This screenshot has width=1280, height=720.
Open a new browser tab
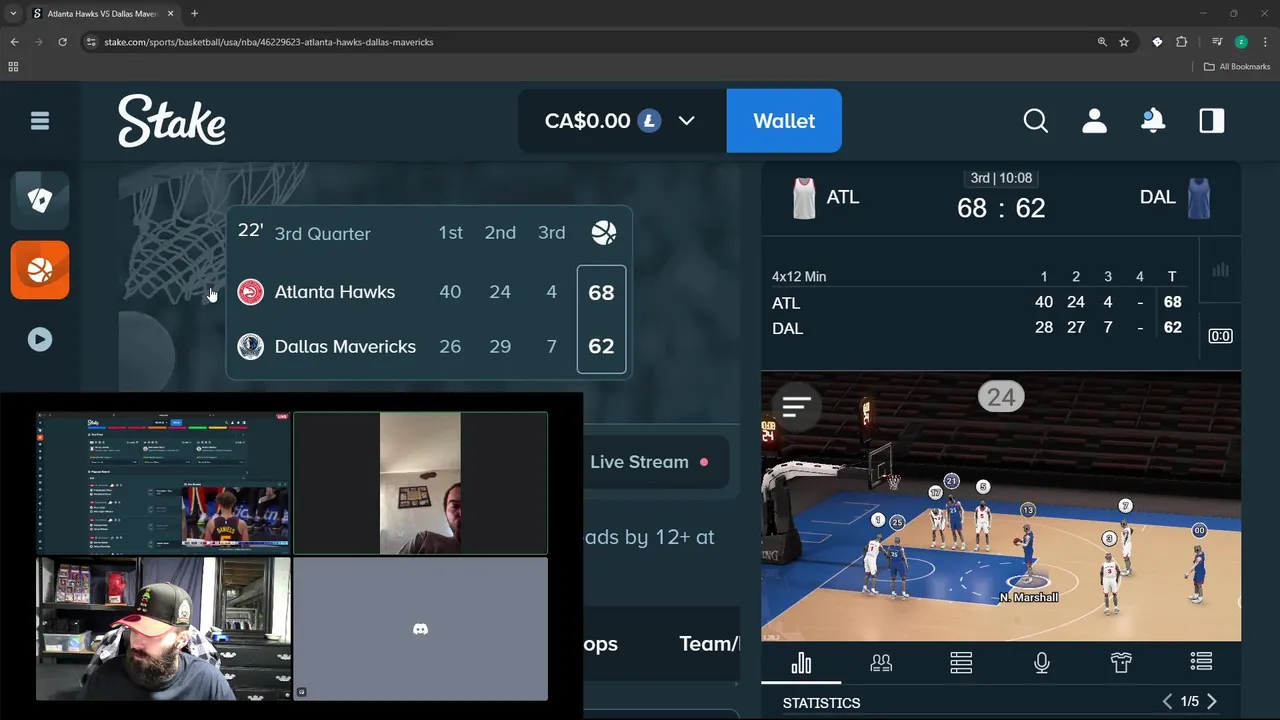(194, 14)
